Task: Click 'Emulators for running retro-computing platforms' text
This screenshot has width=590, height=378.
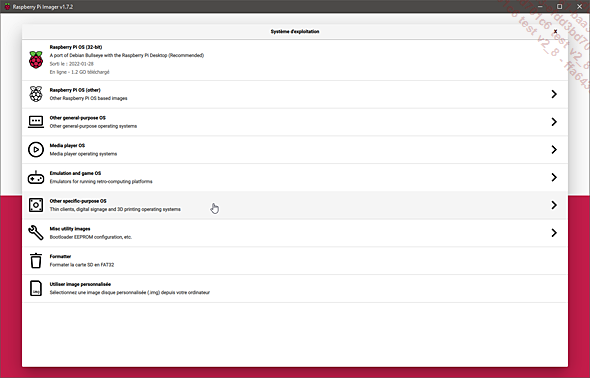Action: 101,182
